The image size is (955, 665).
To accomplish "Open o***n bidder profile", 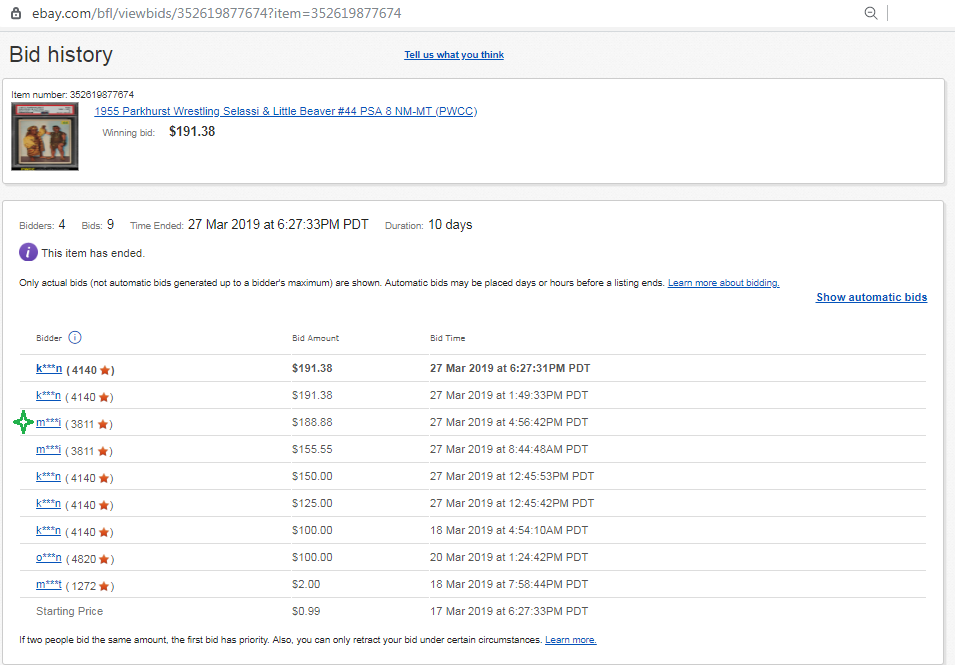I will point(49,558).
